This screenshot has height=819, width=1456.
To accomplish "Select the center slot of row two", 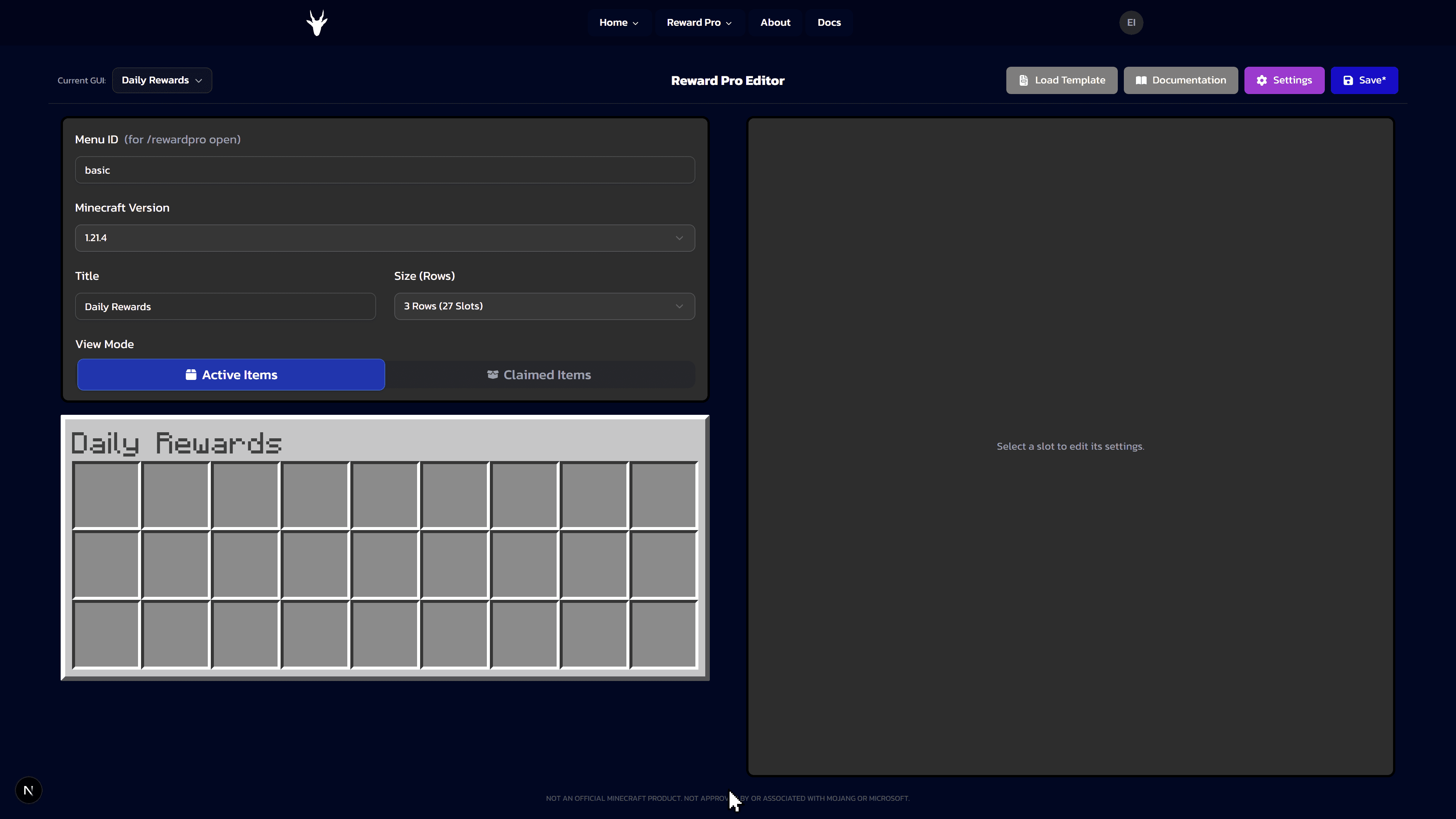I will (x=385, y=565).
